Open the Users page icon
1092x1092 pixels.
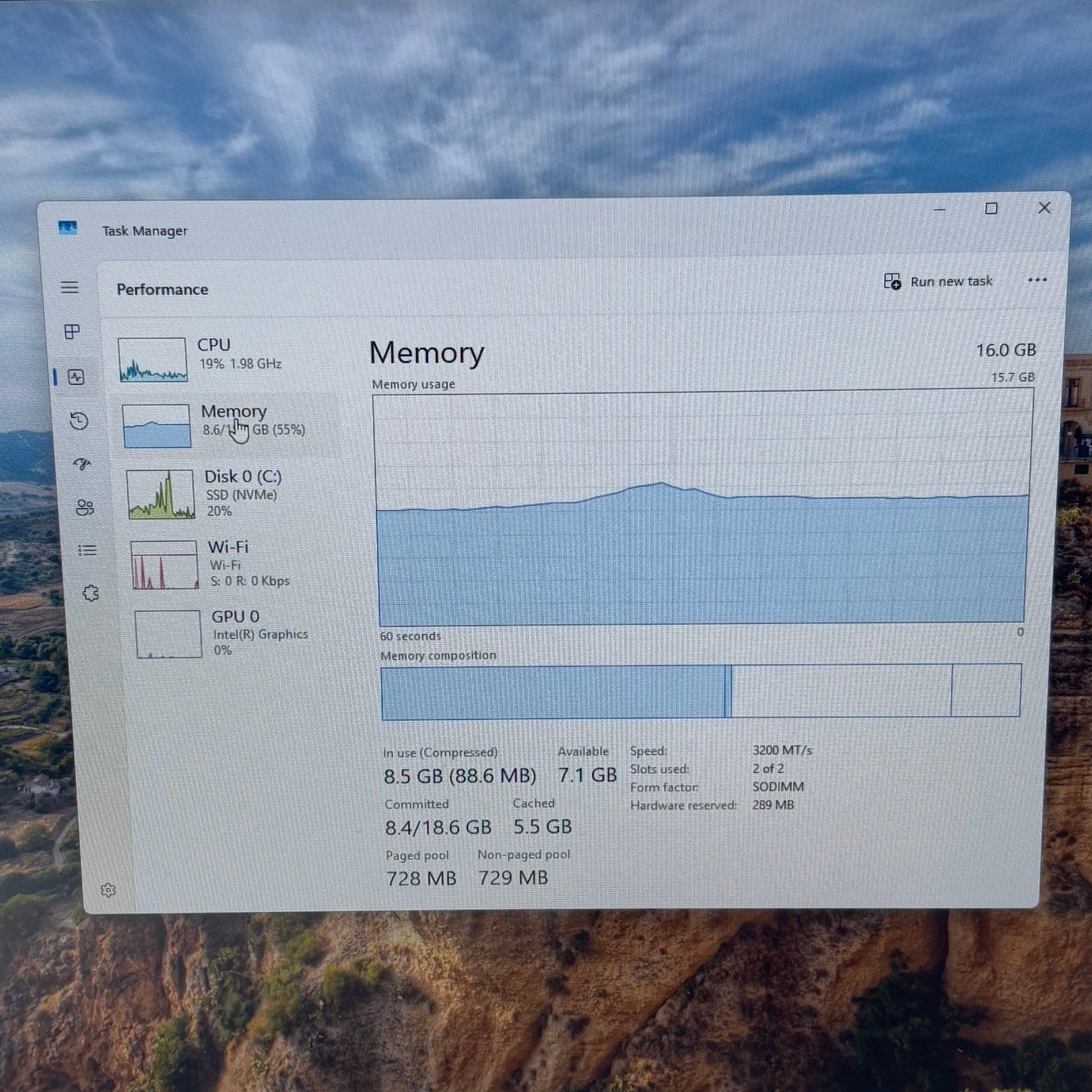coord(85,508)
